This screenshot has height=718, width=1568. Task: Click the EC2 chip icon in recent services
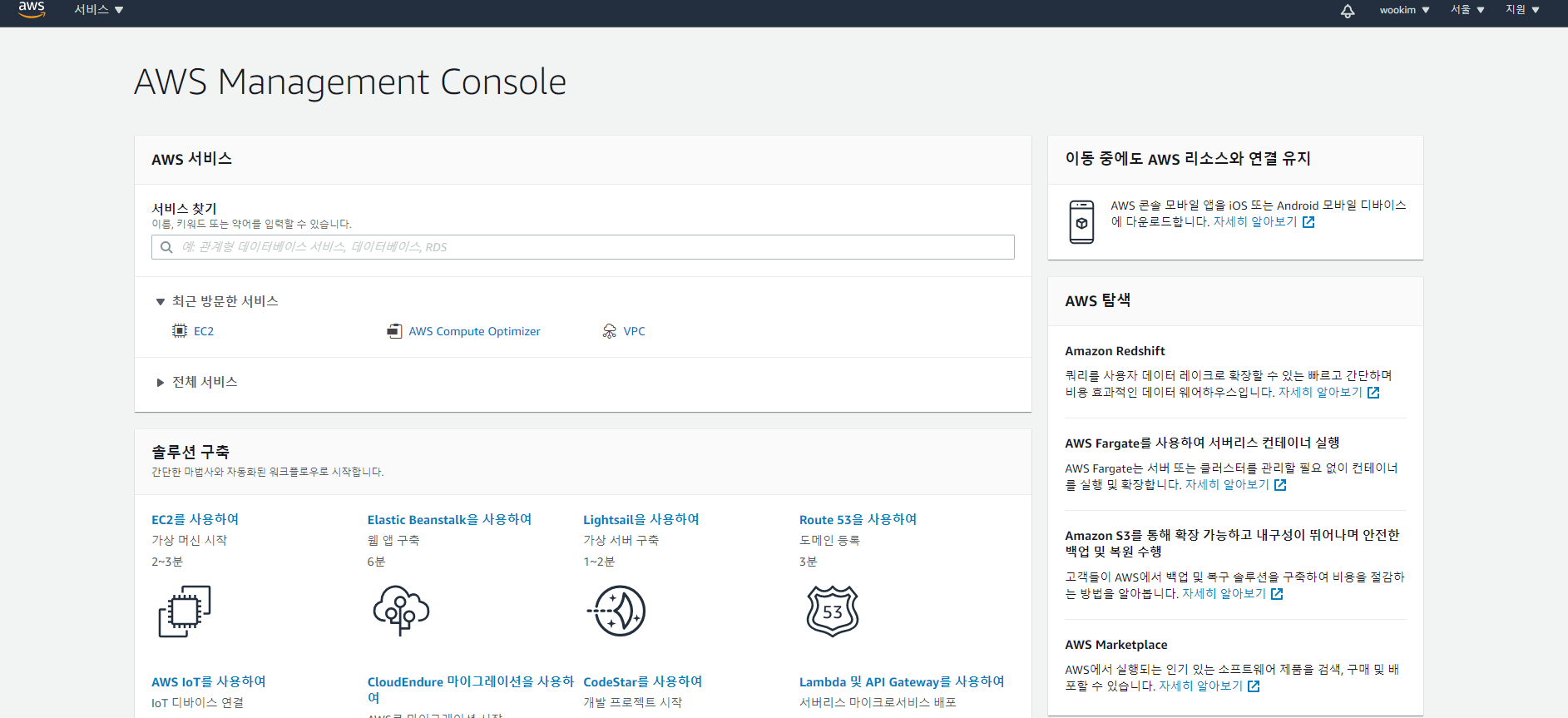[180, 331]
